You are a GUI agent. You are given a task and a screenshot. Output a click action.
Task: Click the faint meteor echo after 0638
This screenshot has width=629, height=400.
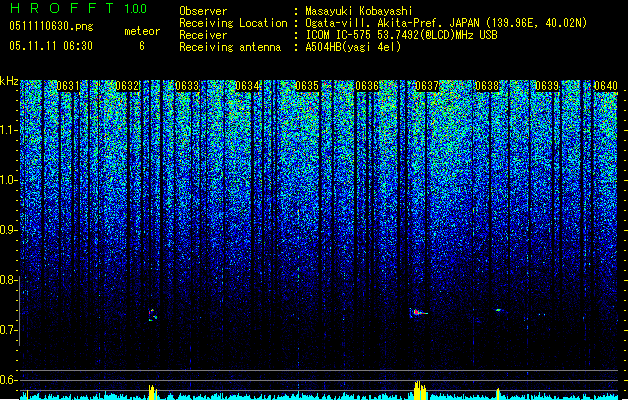point(499,310)
